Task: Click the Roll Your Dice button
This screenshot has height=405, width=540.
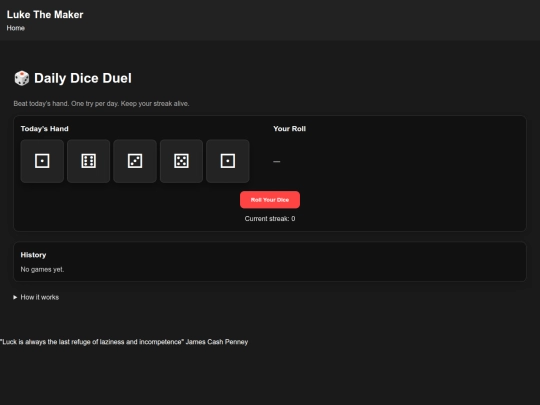Action: point(270,200)
